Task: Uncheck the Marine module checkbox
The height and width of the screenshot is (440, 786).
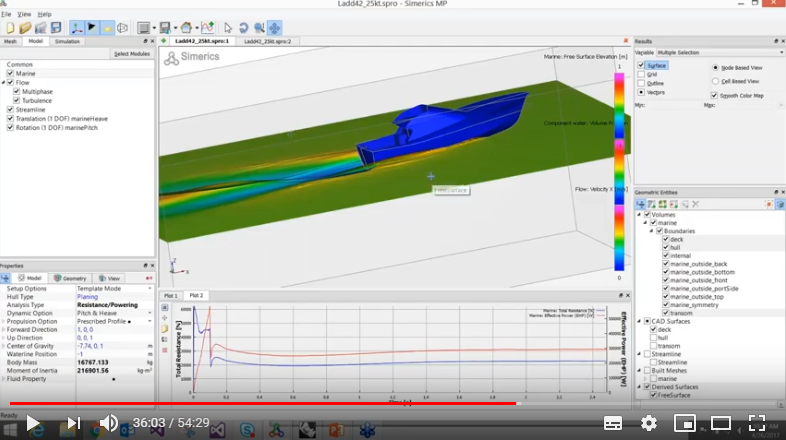Action: pyautogui.click(x=10, y=73)
